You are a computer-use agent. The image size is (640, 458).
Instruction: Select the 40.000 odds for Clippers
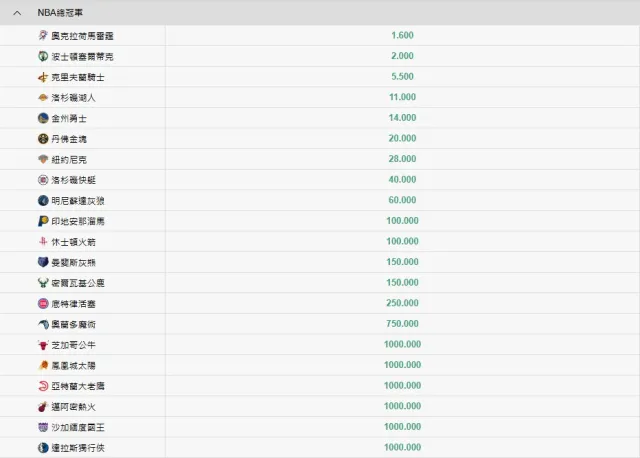(x=402, y=180)
